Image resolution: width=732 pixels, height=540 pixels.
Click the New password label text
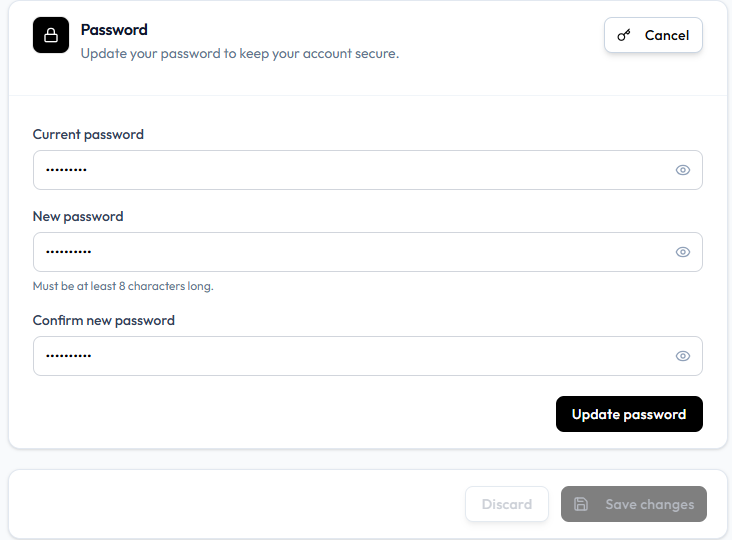pos(78,217)
